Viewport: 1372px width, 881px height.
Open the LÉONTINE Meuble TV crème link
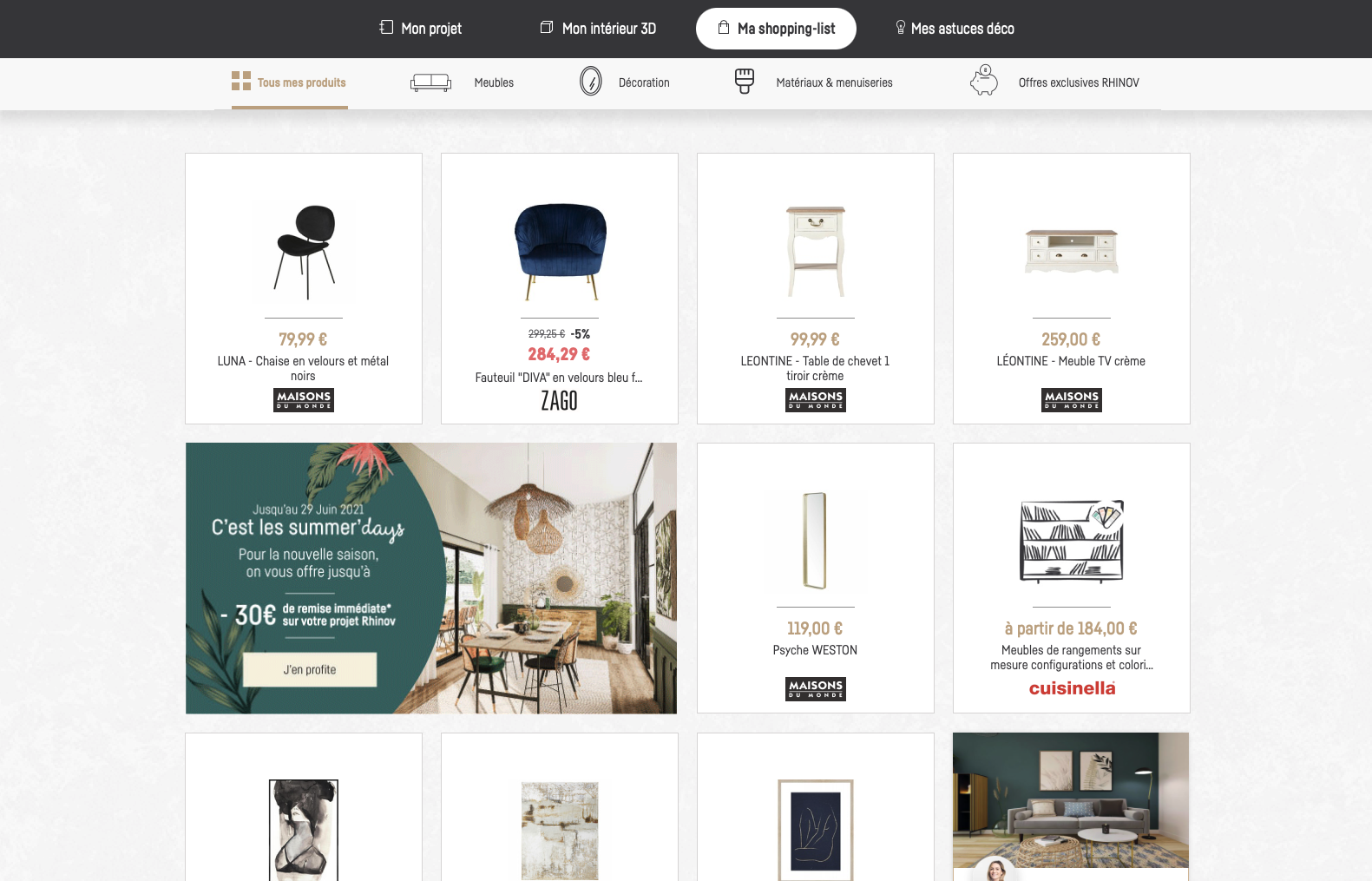pyautogui.click(x=1071, y=361)
